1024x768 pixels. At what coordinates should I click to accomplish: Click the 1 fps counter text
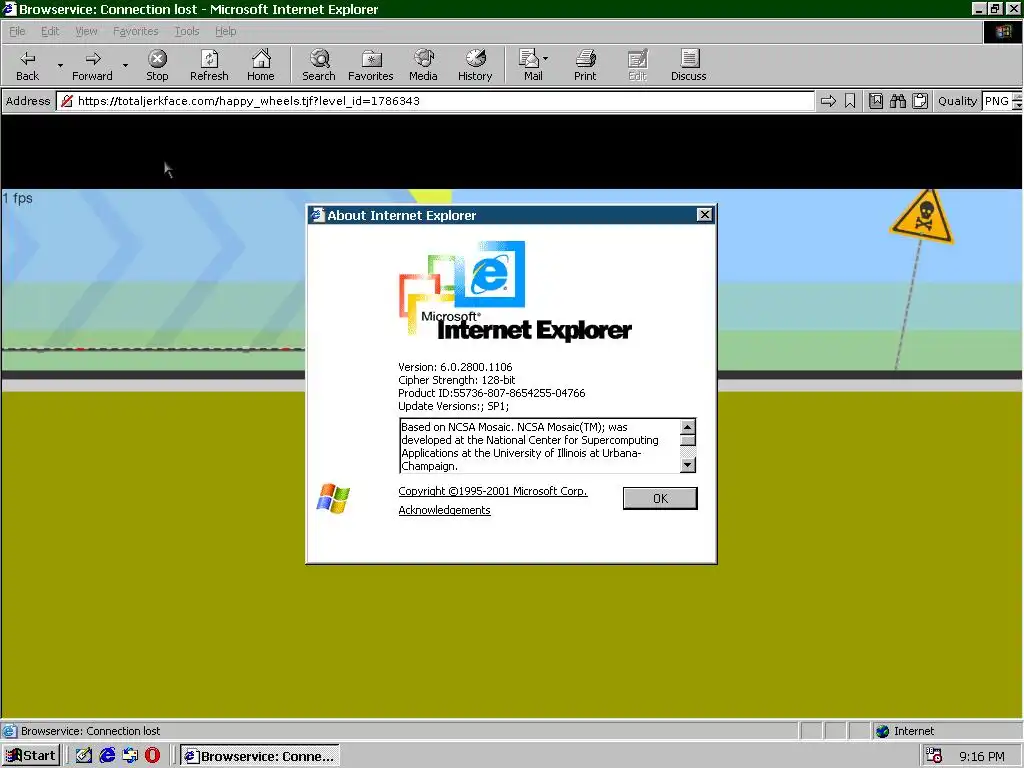18,198
